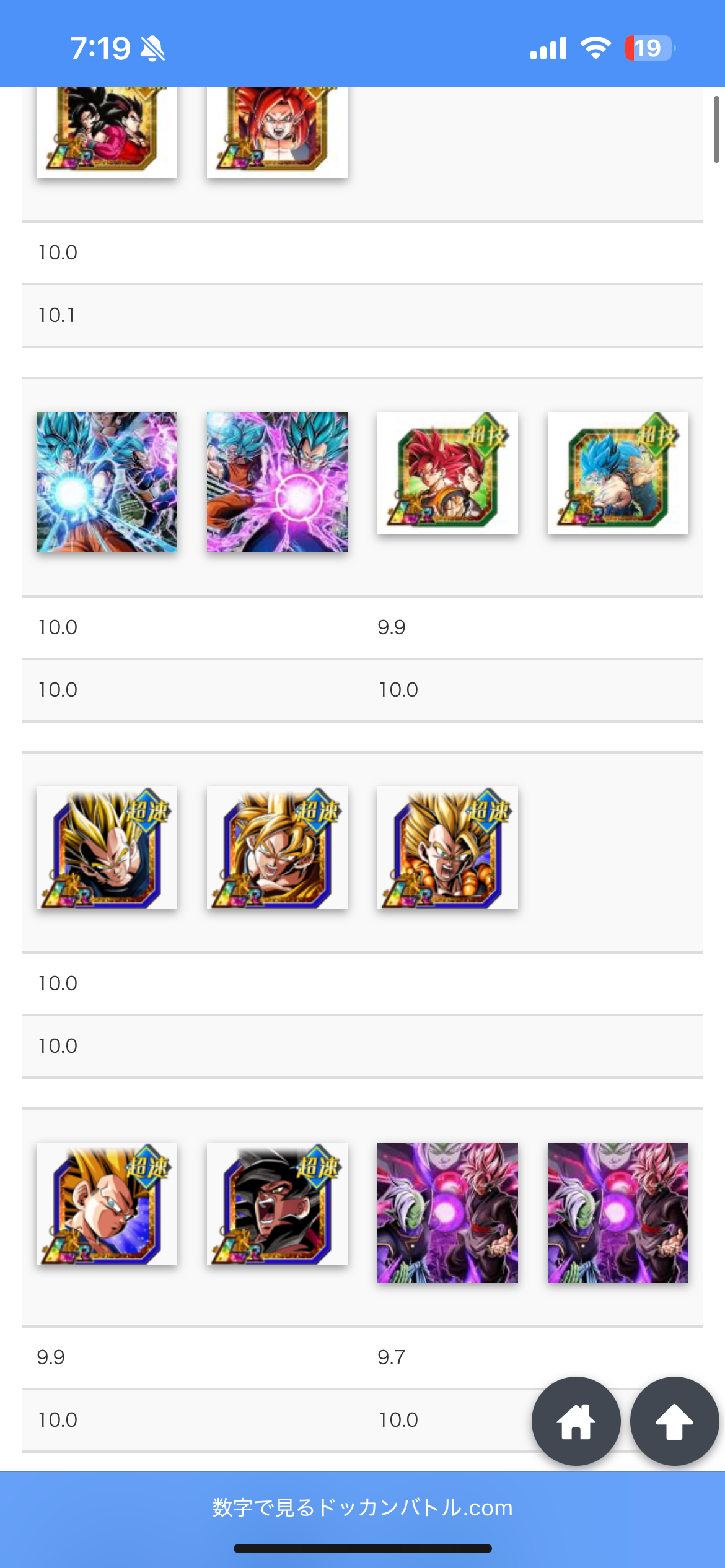Open the Super Saiyan 3 Gotenks-style Gogeta icon
Screen dimensions: 725x1568
point(447,847)
